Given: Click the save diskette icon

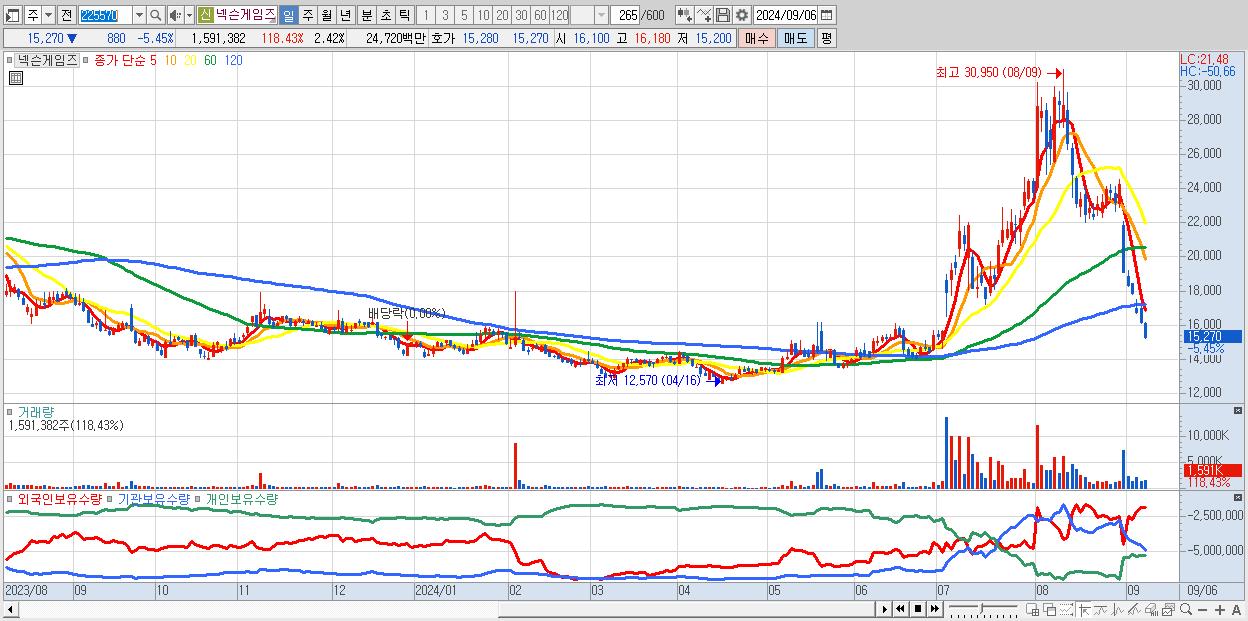Looking at the screenshot, I should 722,15.
